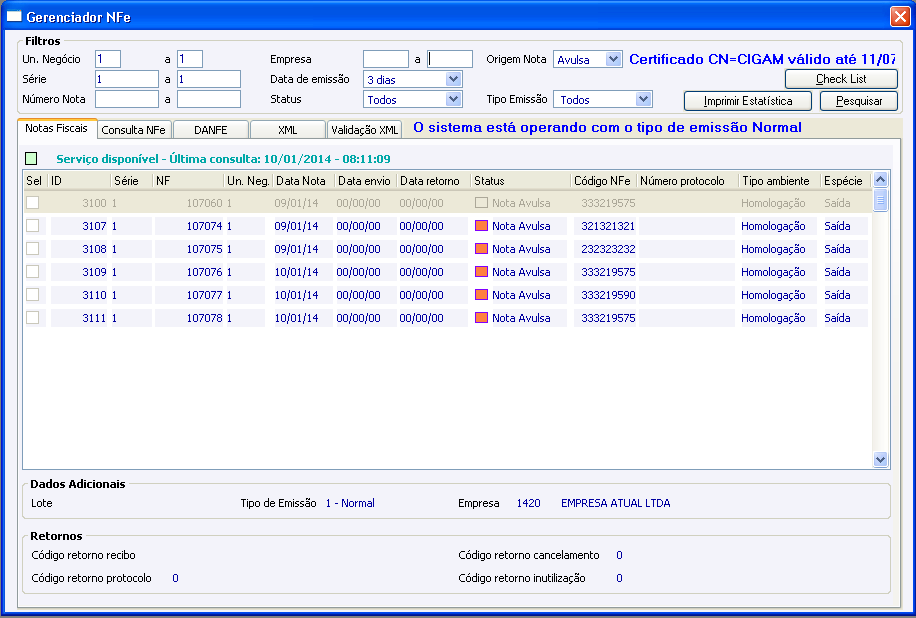Select checkbox for note ID 3108
The image size is (916, 618).
click(x=33, y=249)
